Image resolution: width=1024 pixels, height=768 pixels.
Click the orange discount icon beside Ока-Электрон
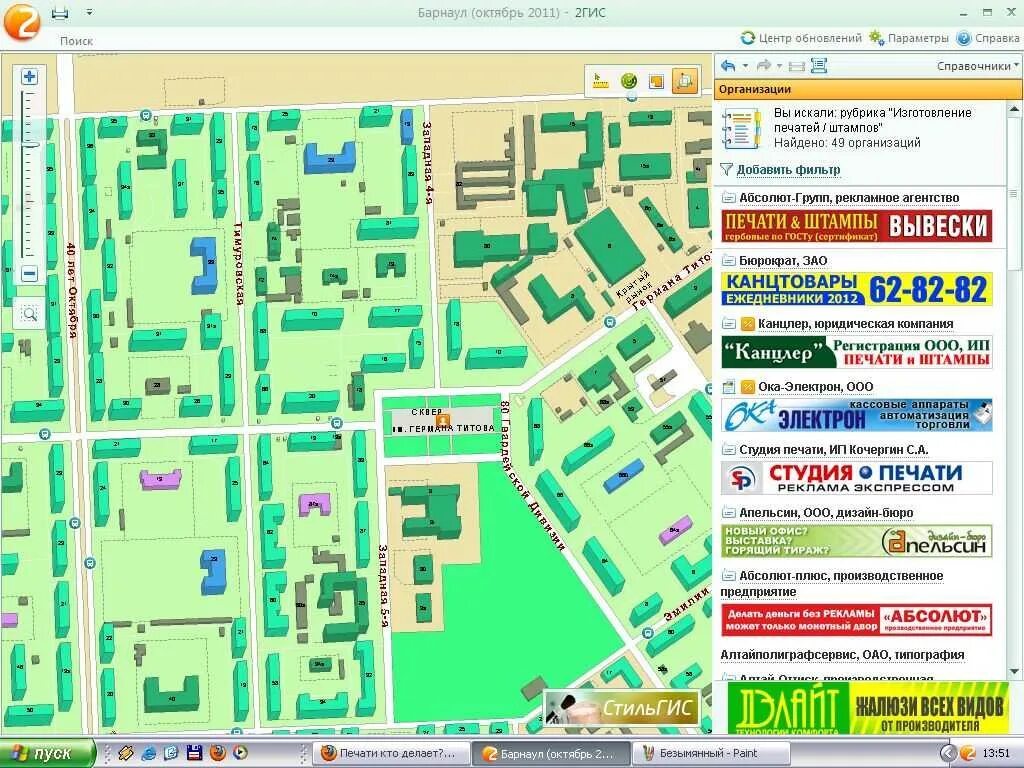[748, 387]
